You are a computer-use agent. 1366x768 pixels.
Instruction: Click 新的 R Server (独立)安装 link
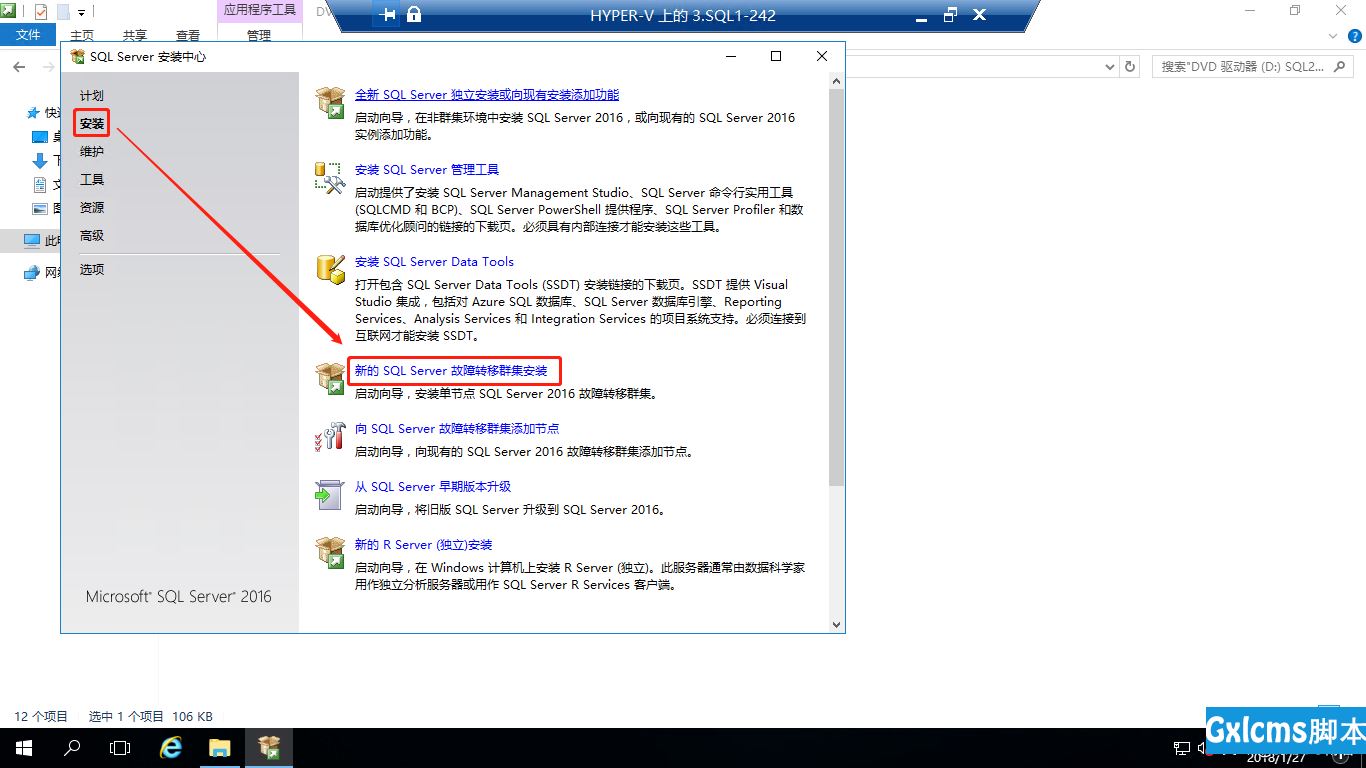coord(424,545)
